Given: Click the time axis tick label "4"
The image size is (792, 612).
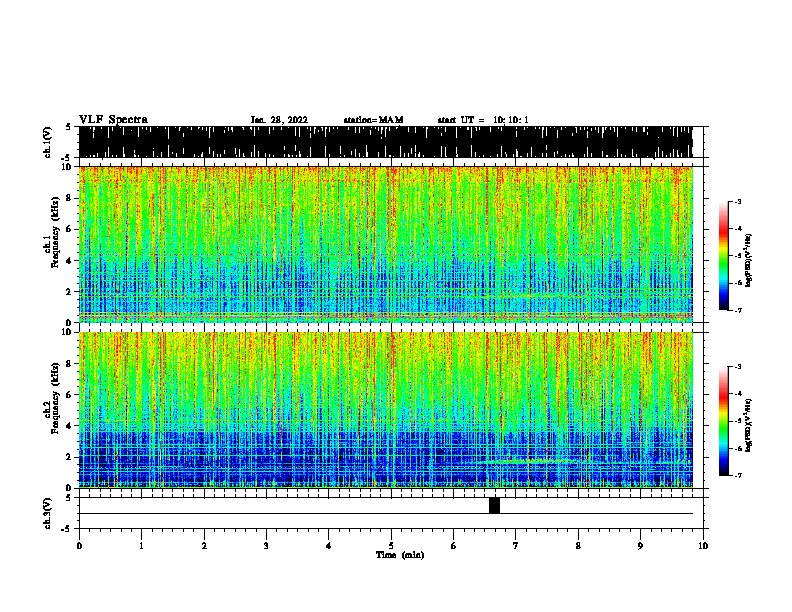Looking at the screenshot, I should (329, 546).
